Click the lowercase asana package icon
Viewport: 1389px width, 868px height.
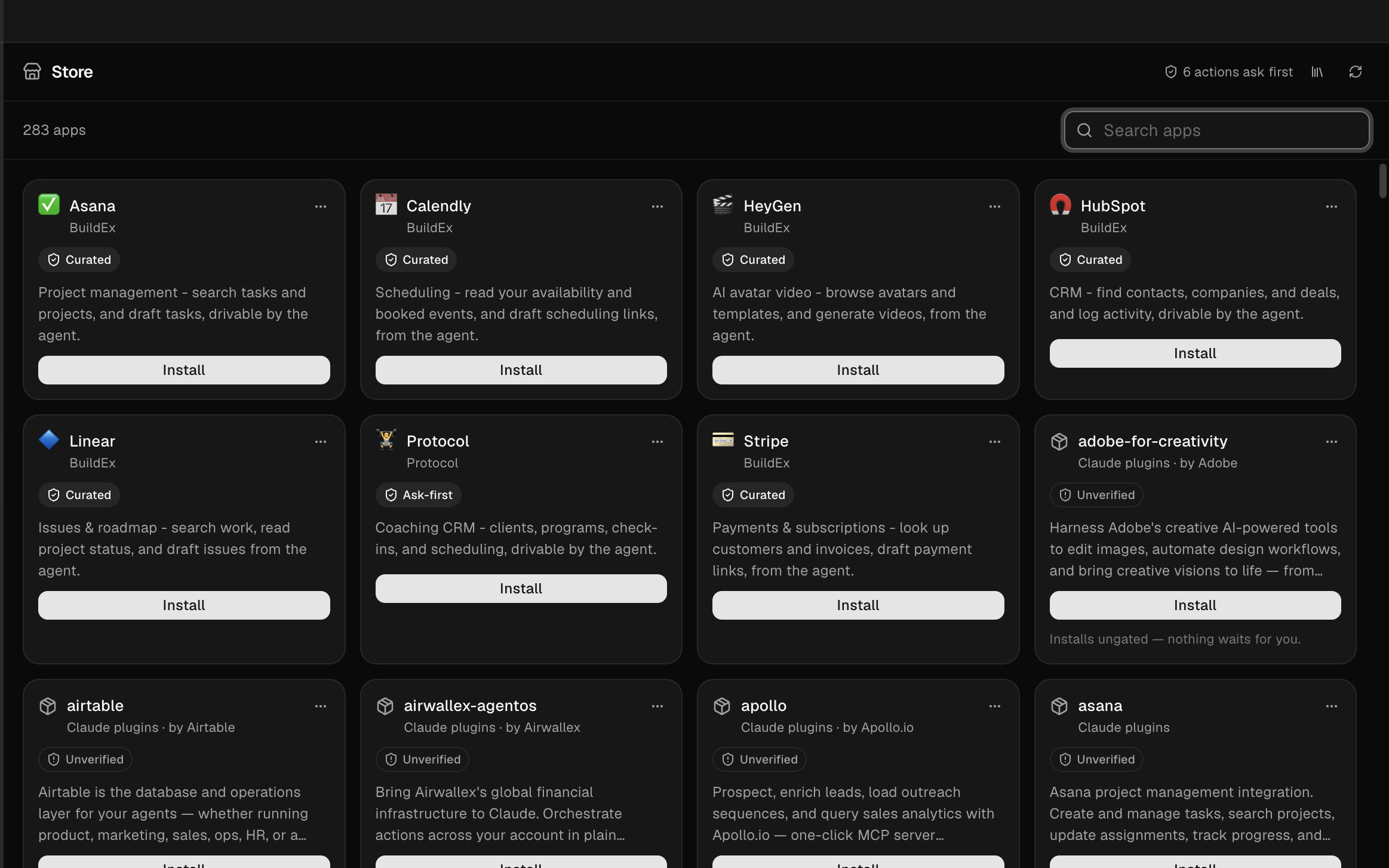[1059, 706]
